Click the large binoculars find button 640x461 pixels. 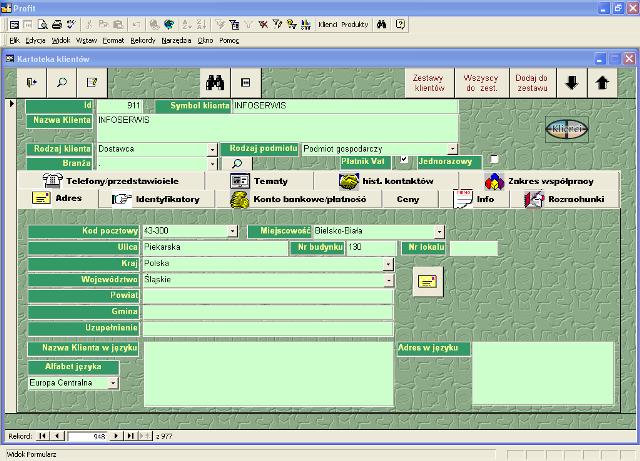coord(215,83)
